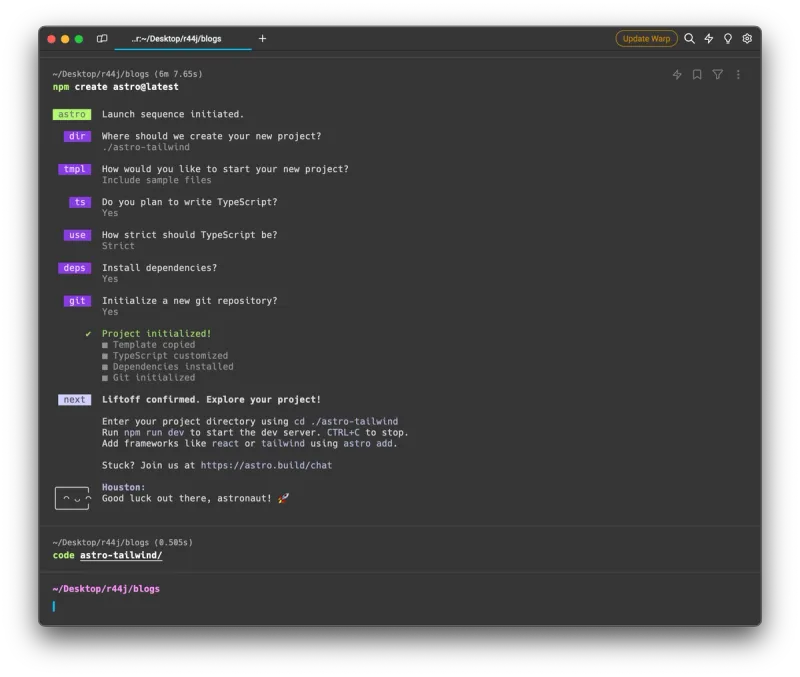
Task: Open the https://astro.build/chat link
Action: pos(266,465)
